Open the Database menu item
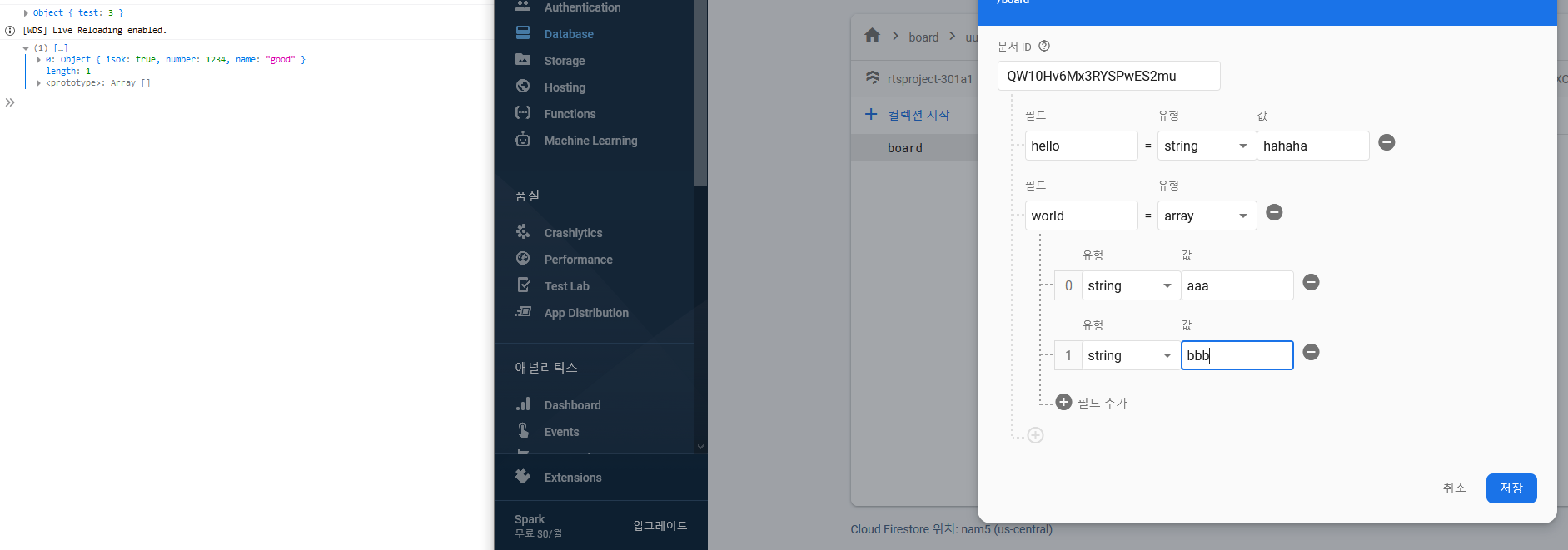Screen dimensions: 1568x550 (x=570, y=34)
